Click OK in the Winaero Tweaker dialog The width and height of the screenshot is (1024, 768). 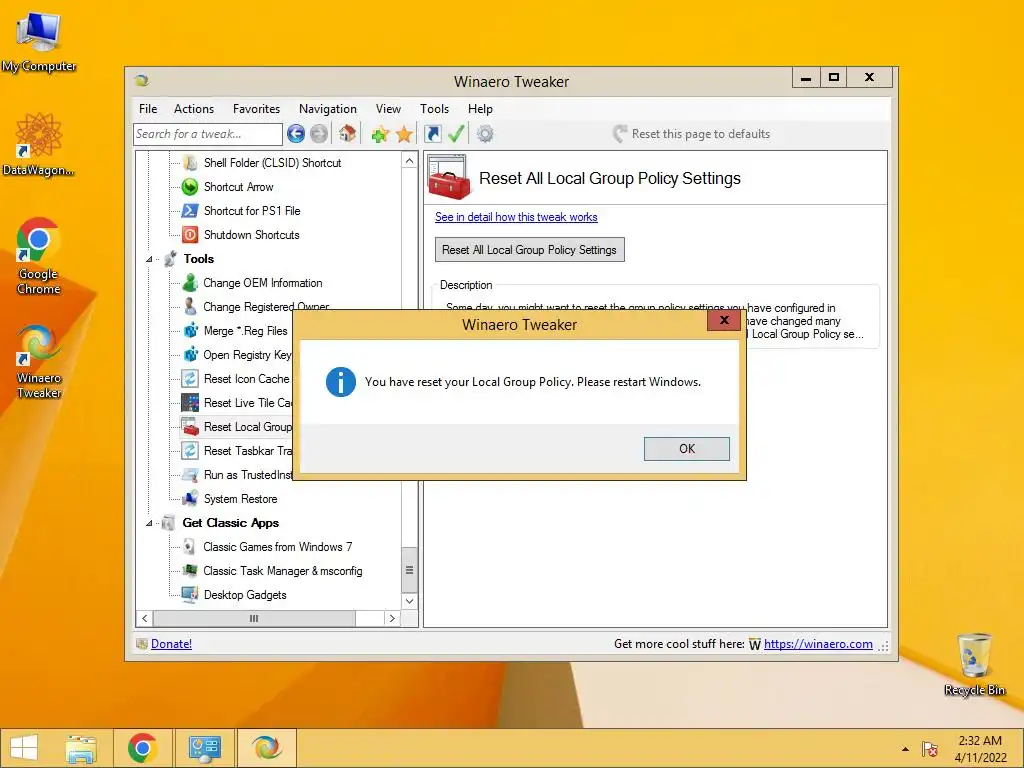(686, 449)
